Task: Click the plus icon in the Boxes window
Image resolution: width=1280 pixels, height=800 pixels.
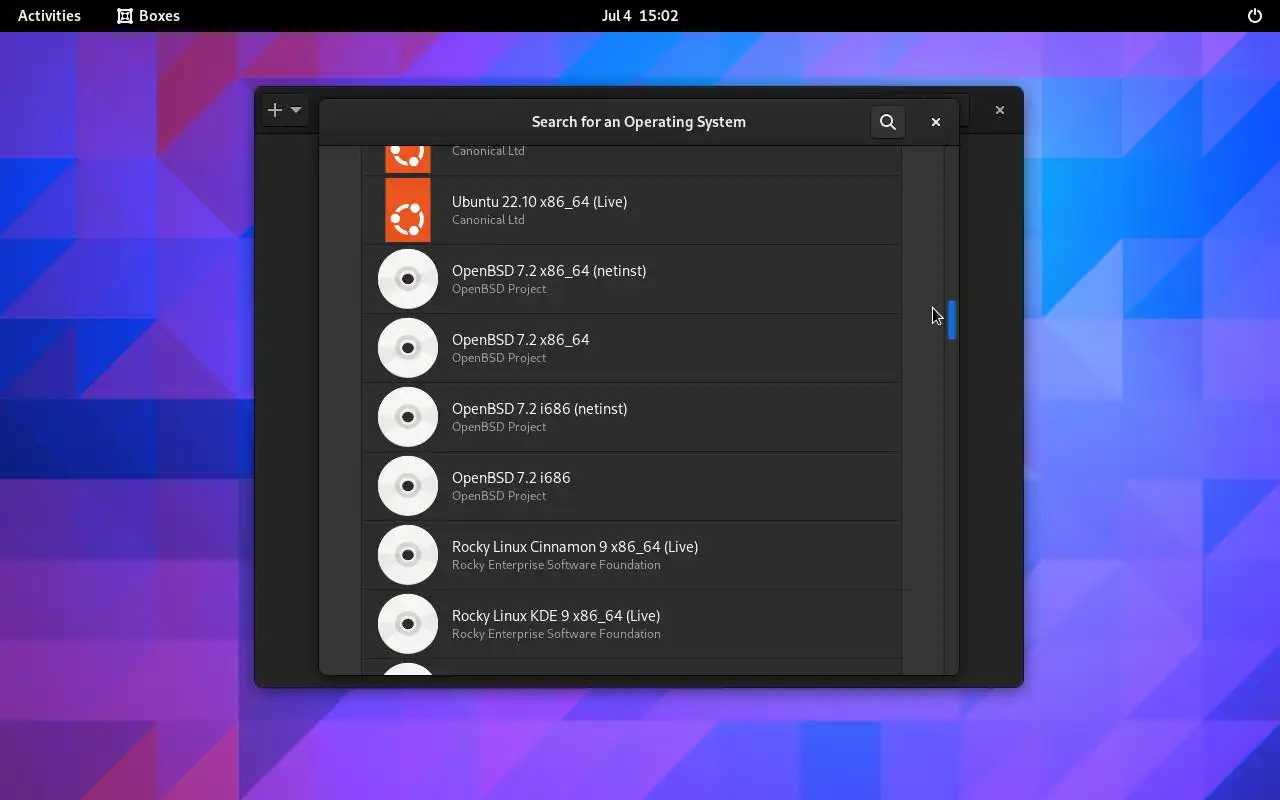Action: tap(275, 110)
